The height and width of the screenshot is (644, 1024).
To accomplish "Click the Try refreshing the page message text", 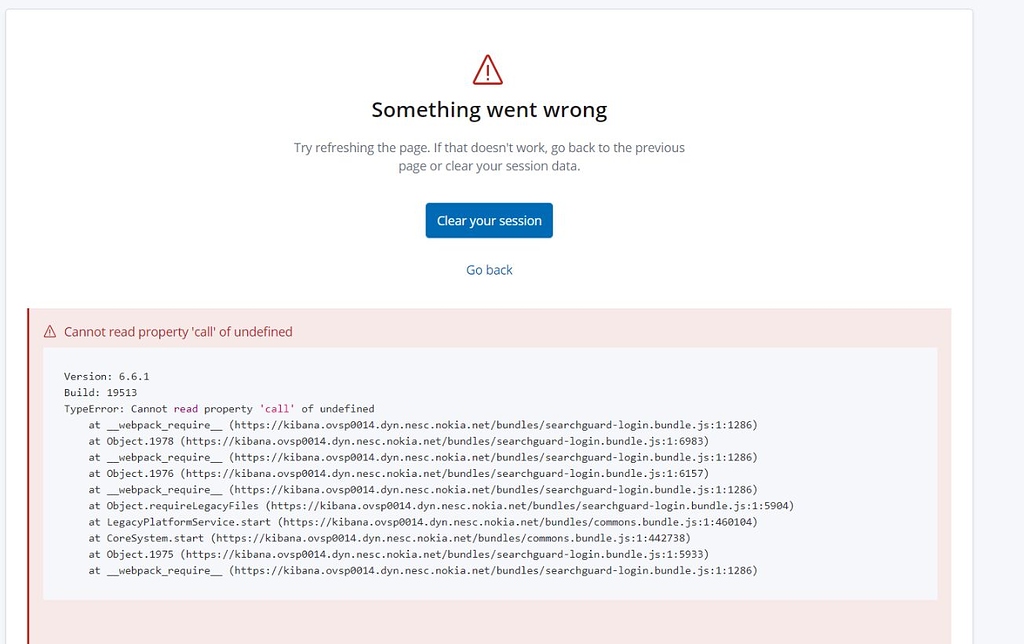I will (x=489, y=157).
